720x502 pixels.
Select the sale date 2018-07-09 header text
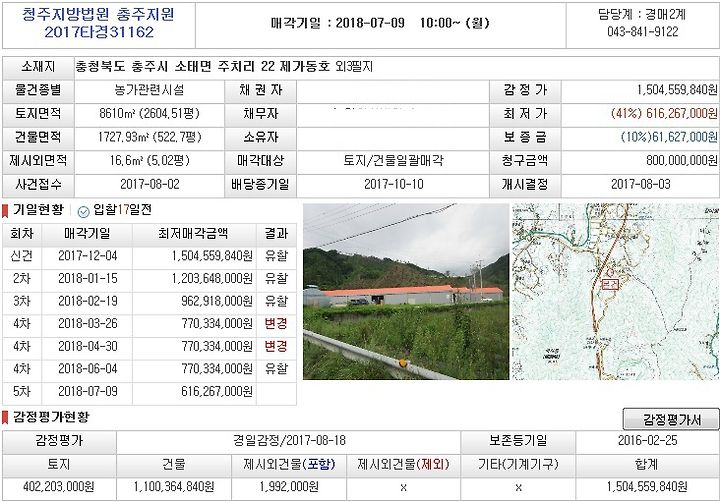(370, 23)
